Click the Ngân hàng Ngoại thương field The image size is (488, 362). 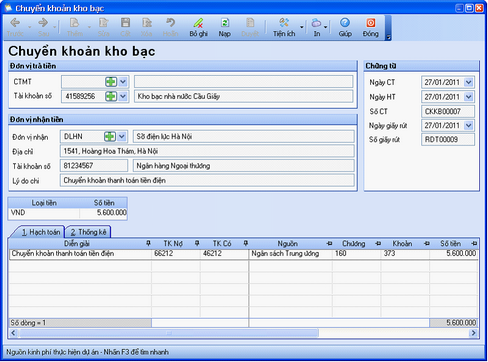[x=244, y=166]
